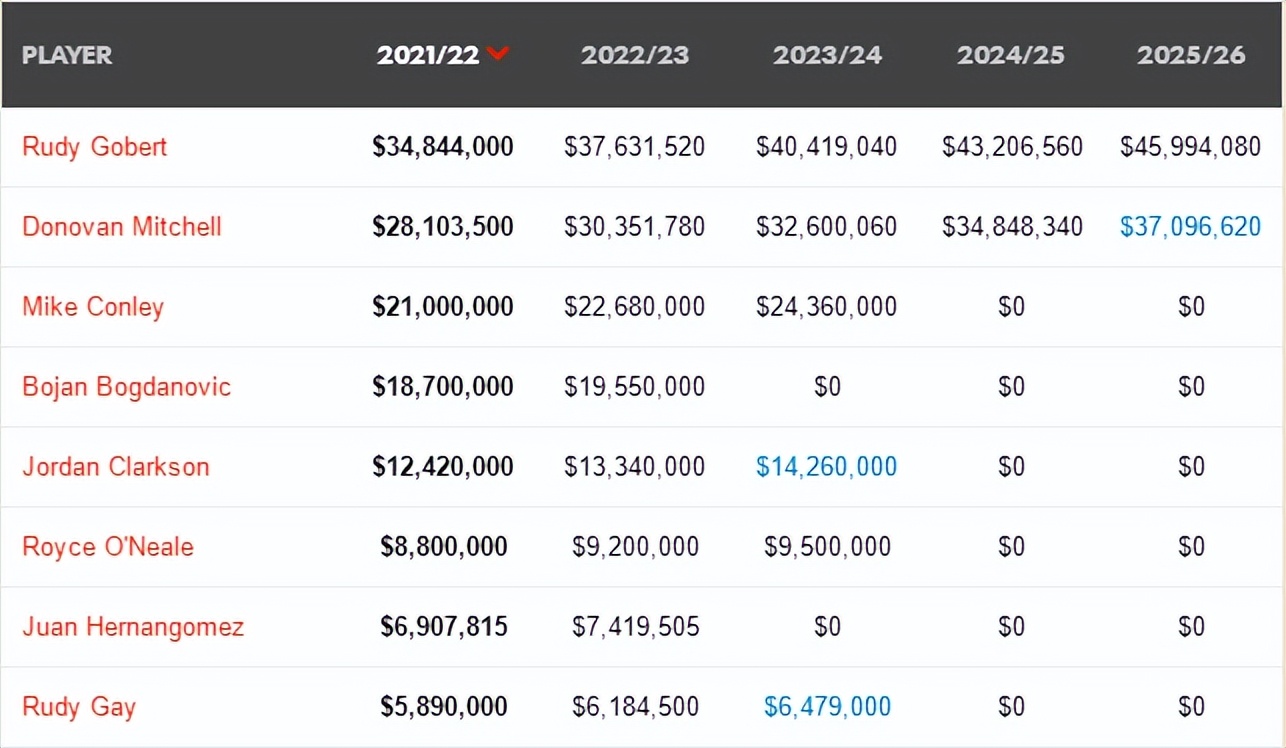Select Mike Conley's $22,680,000 value
Image resolution: width=1286 pixels, height=748 pixels.
635,307
